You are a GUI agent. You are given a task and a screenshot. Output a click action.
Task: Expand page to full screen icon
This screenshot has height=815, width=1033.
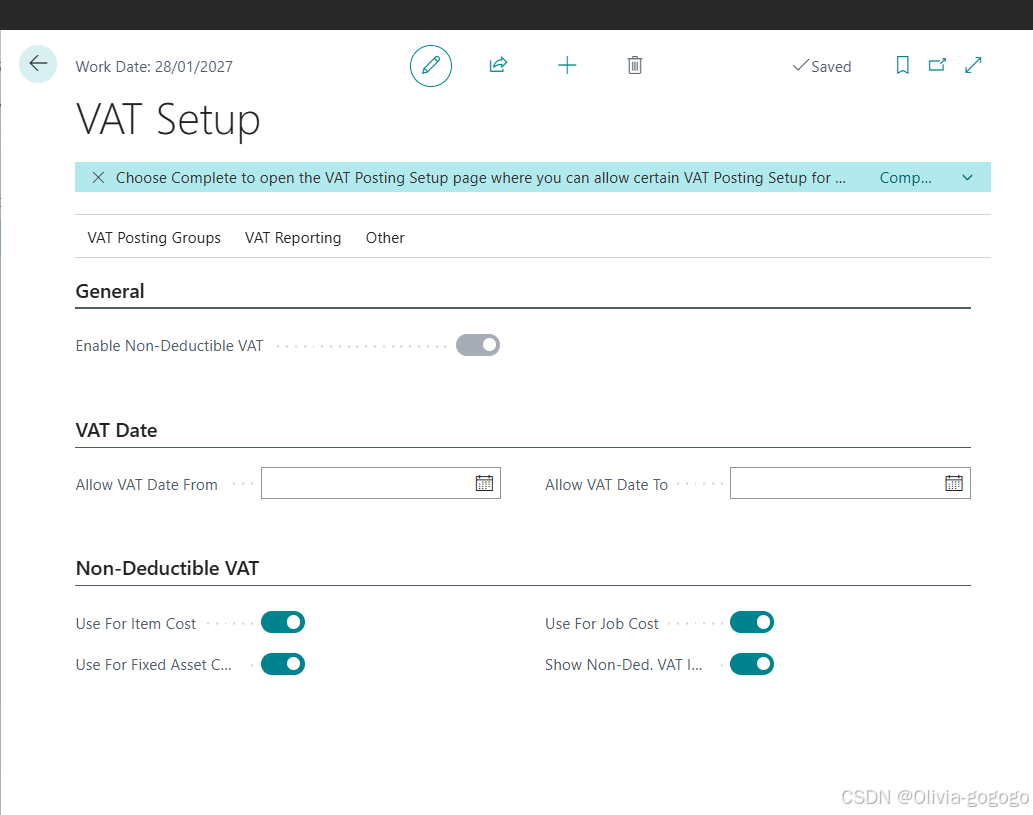point(973,65)
